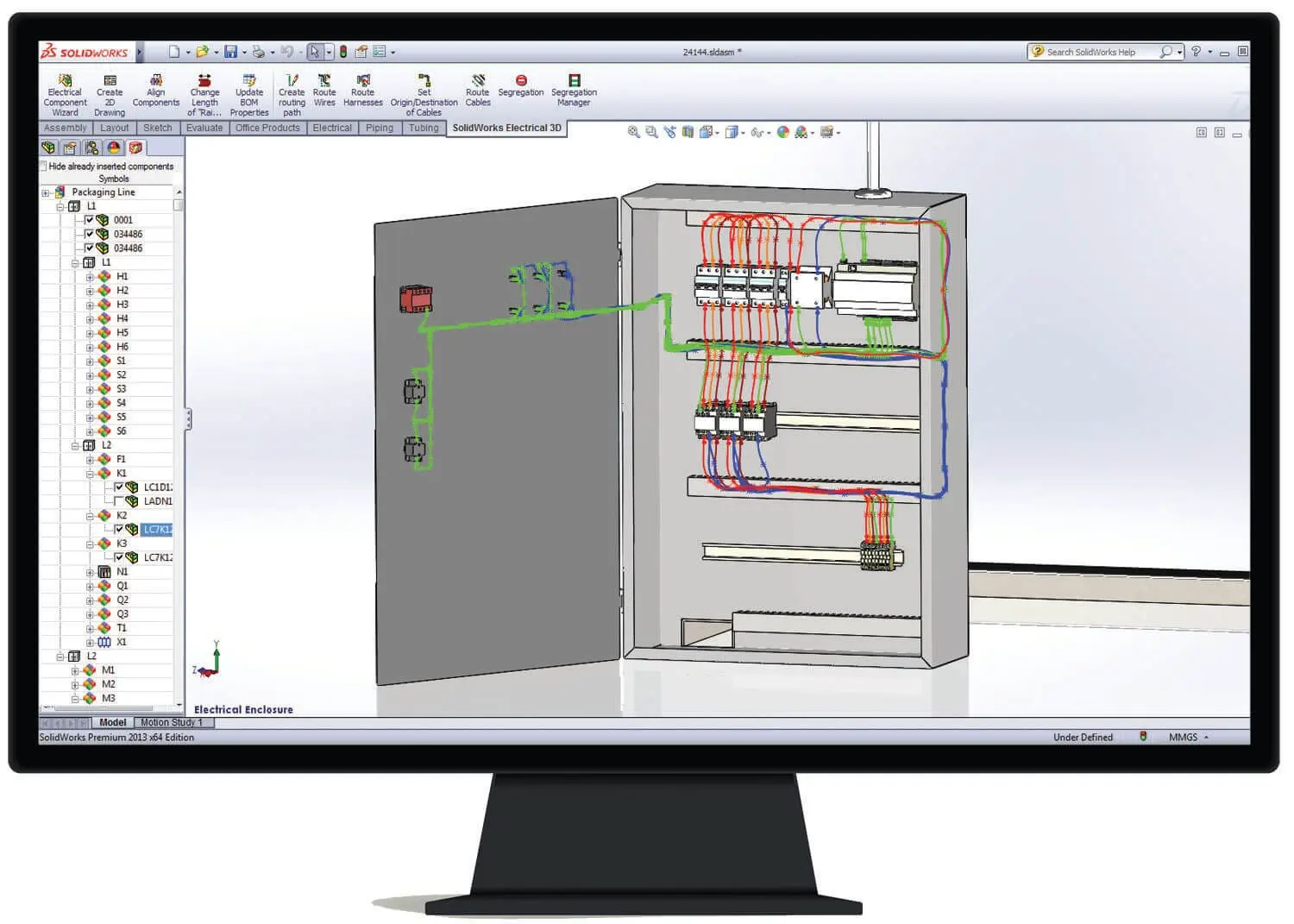This screenshot has height=924, width=1294.
Task: Click the Select cursor tool
Action: [x=315, y=52]
